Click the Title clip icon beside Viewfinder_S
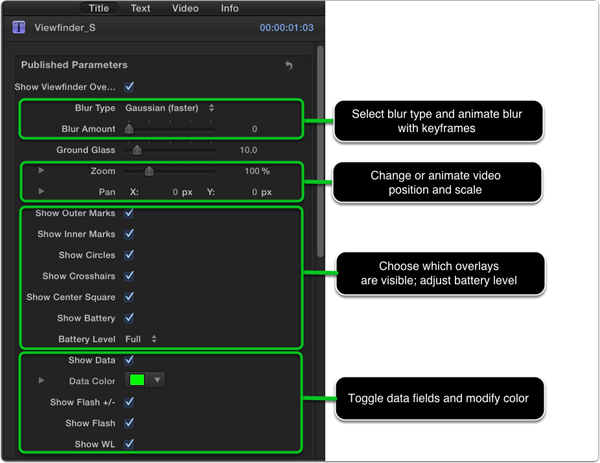Image resolution: width=600 pixels, height=463 pixels. point(18,28)
